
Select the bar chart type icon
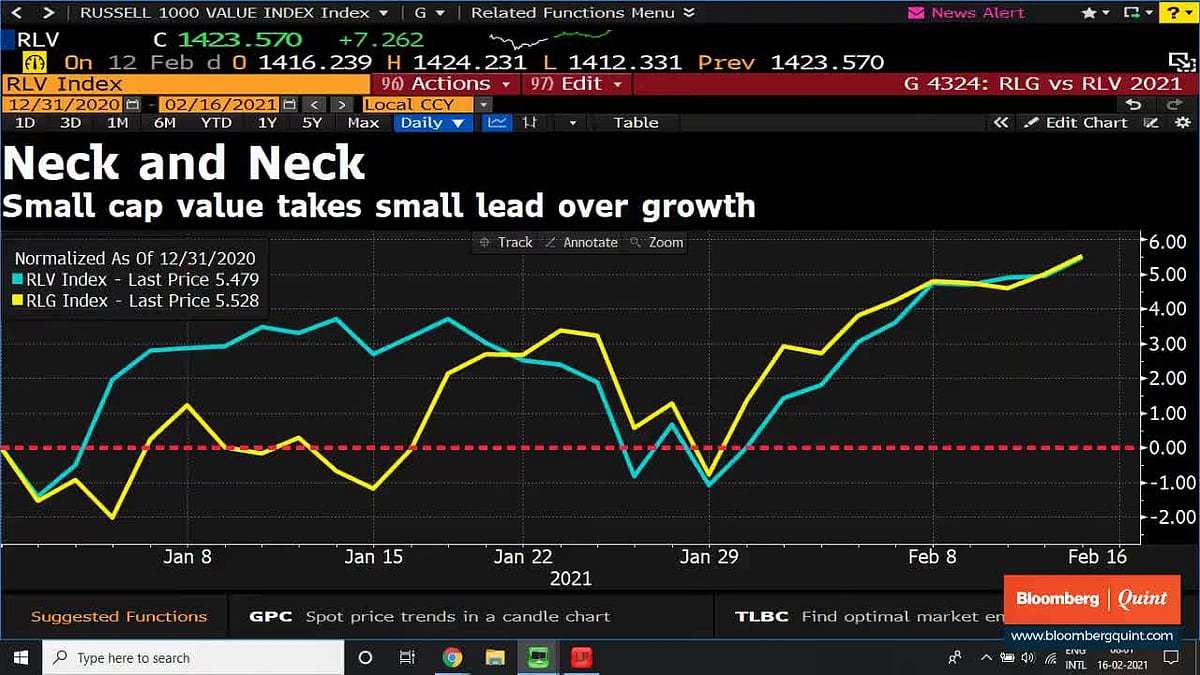click(531, 123)
